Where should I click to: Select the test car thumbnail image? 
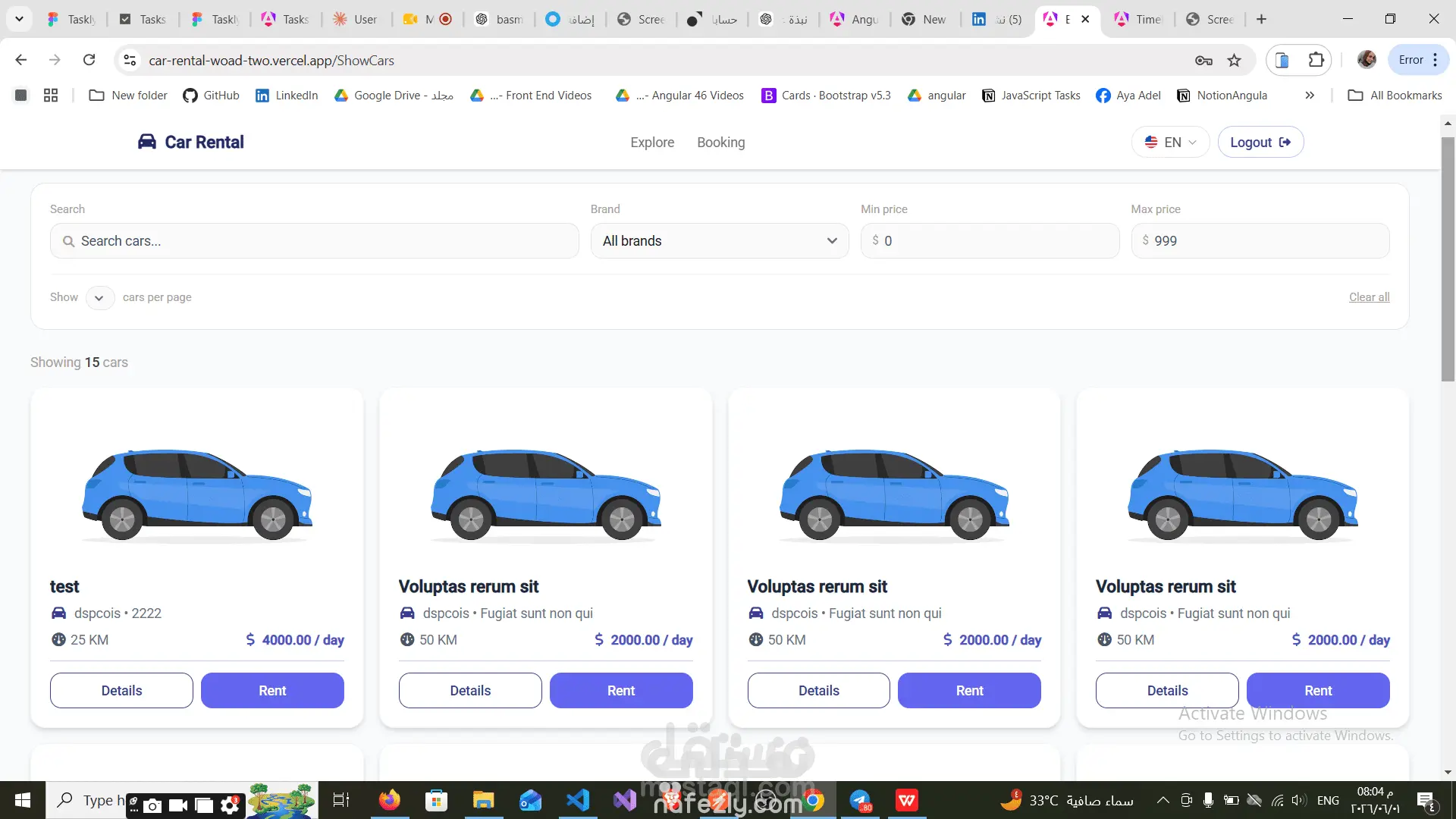point(197,494)
